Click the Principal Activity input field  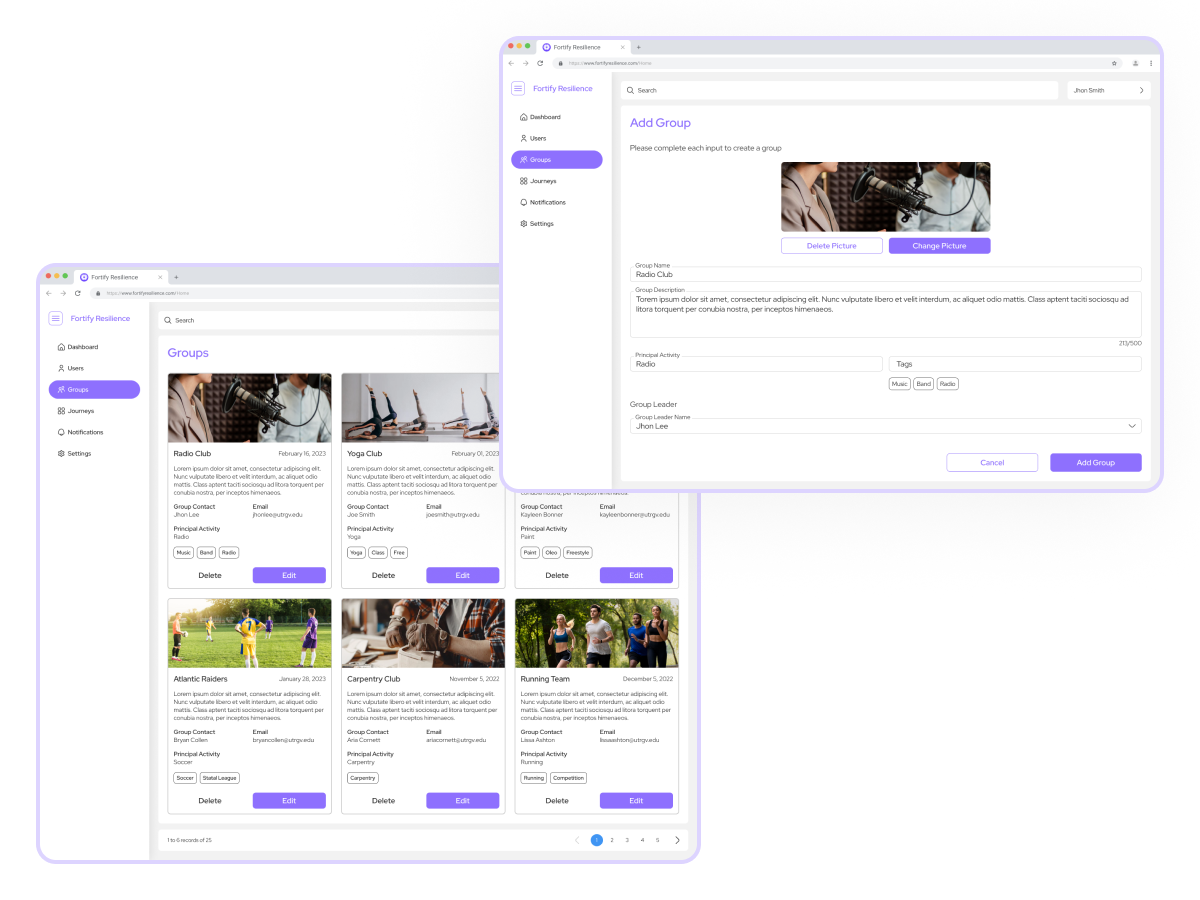point(756,364)
